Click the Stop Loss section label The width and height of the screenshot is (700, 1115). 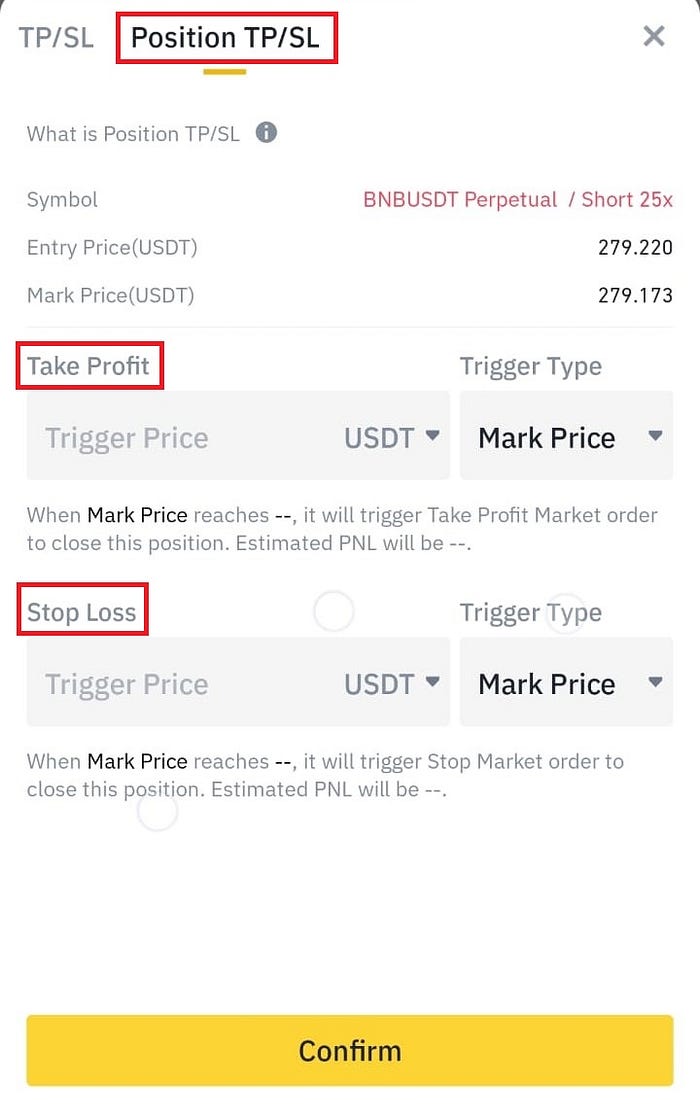[x=82, y=612]
